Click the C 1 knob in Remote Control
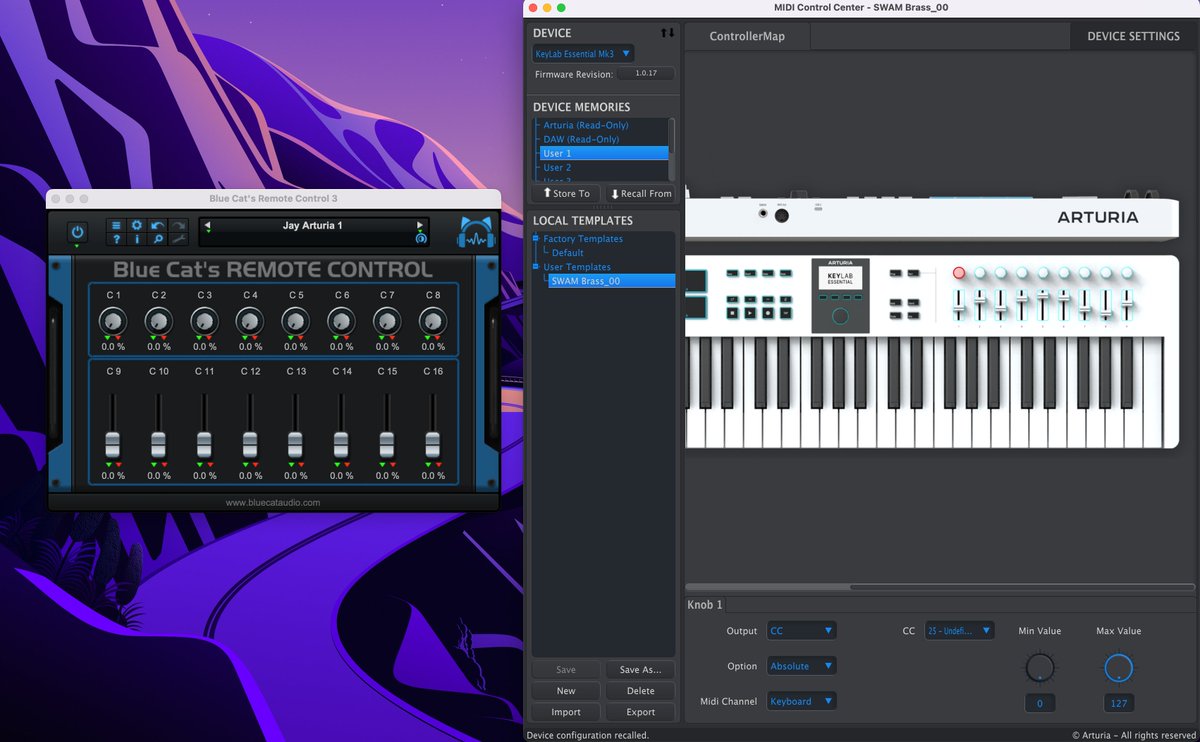This screenshot has width=1200, height=742. [113, 320]
